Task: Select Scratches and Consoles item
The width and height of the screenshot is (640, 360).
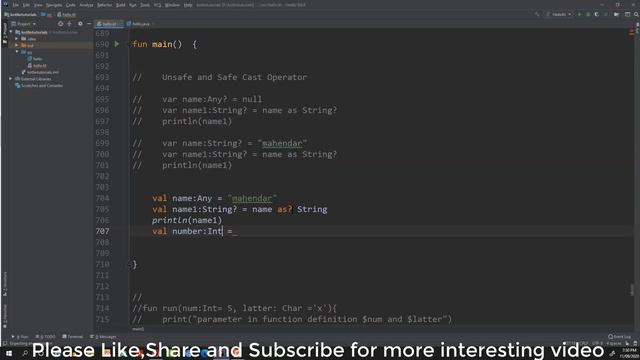Action: 39,86
